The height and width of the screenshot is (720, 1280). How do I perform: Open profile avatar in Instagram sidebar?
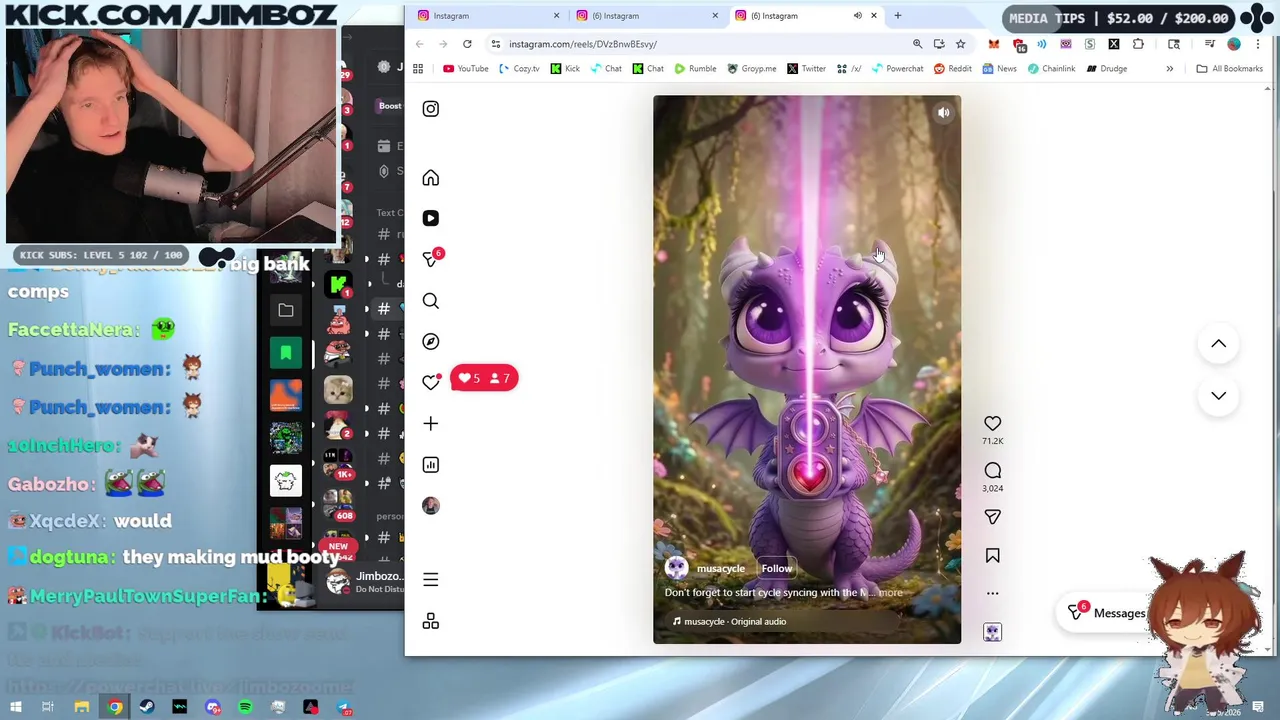pyautogui.click(x=430, y=505)
